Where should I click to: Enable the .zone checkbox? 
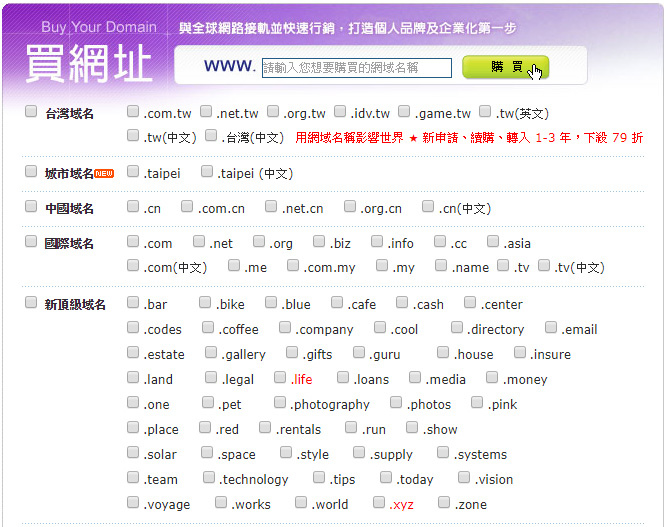click(x=444, y=503)
